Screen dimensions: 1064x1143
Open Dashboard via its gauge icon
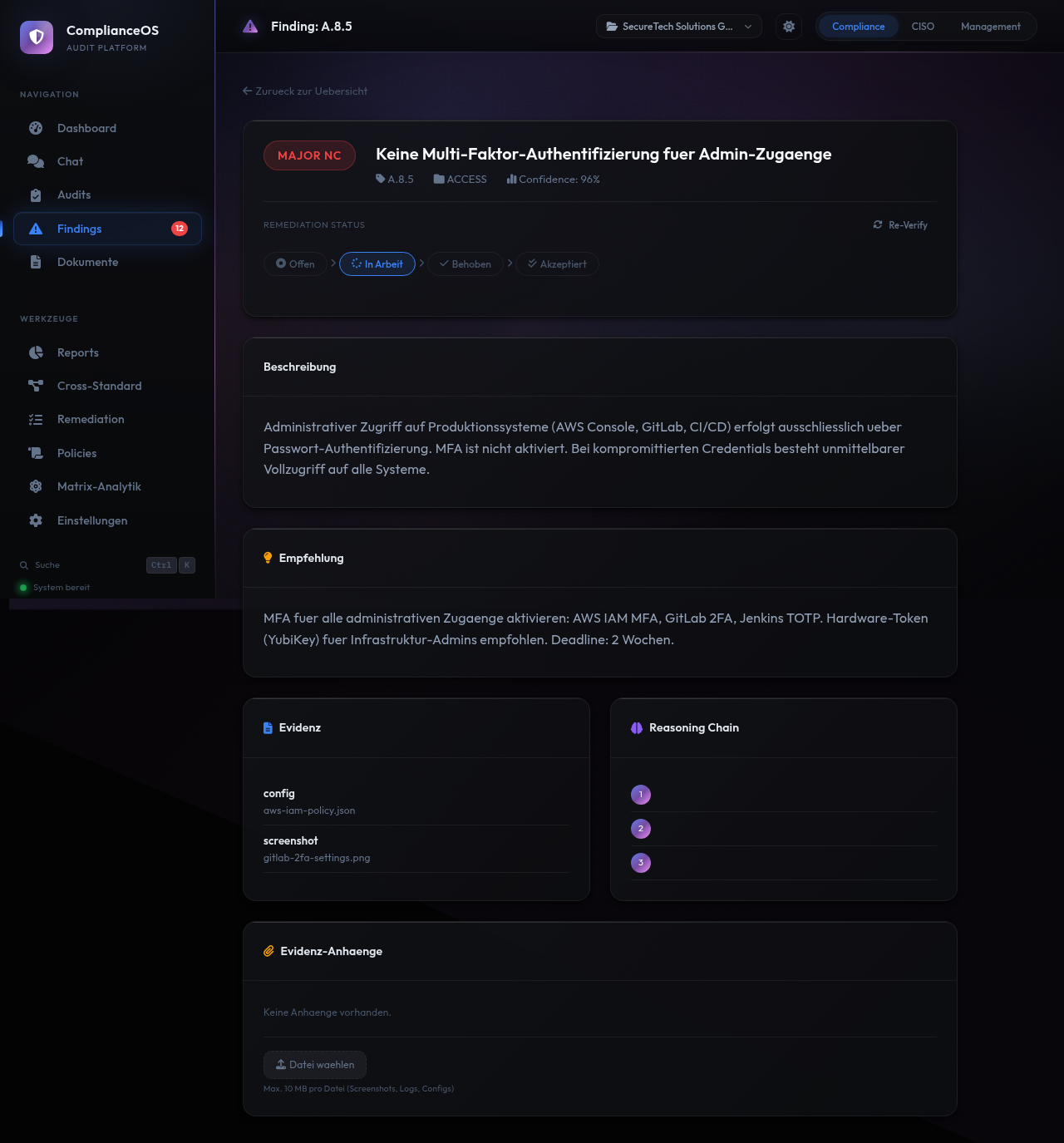[x=36, y=128]
